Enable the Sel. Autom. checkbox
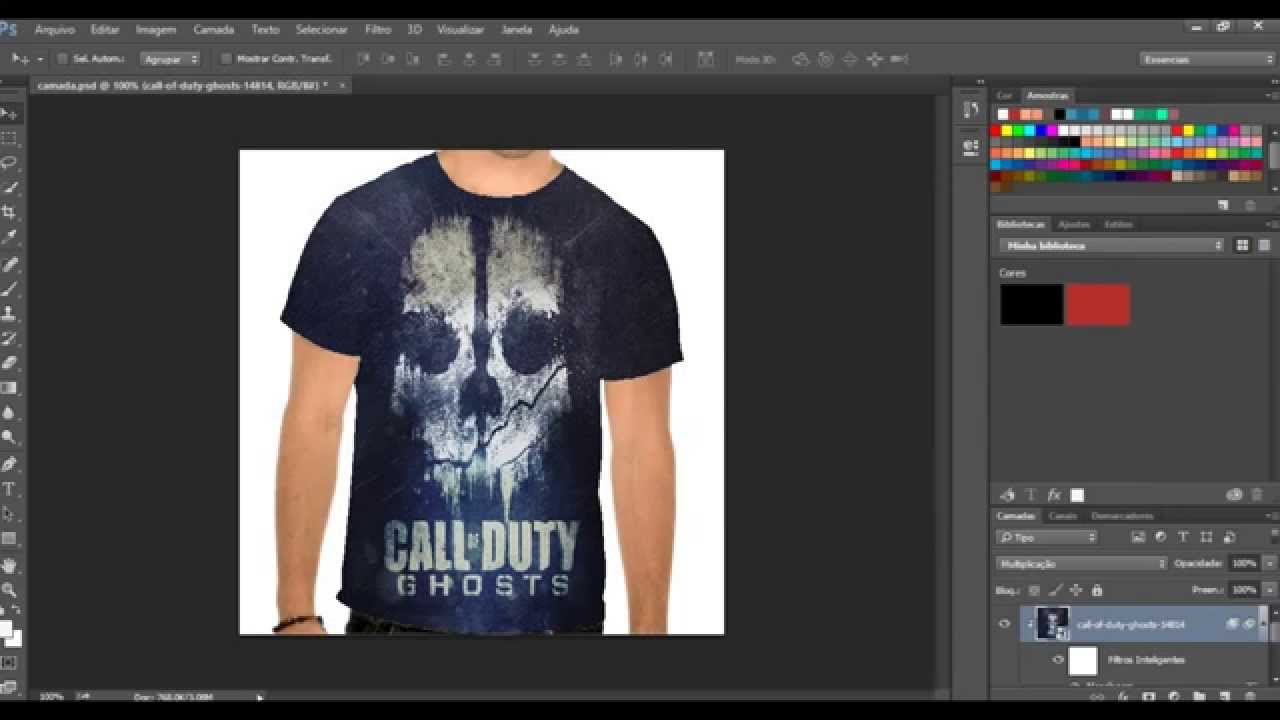This screenshot has height=720, width=1280. 62,59
